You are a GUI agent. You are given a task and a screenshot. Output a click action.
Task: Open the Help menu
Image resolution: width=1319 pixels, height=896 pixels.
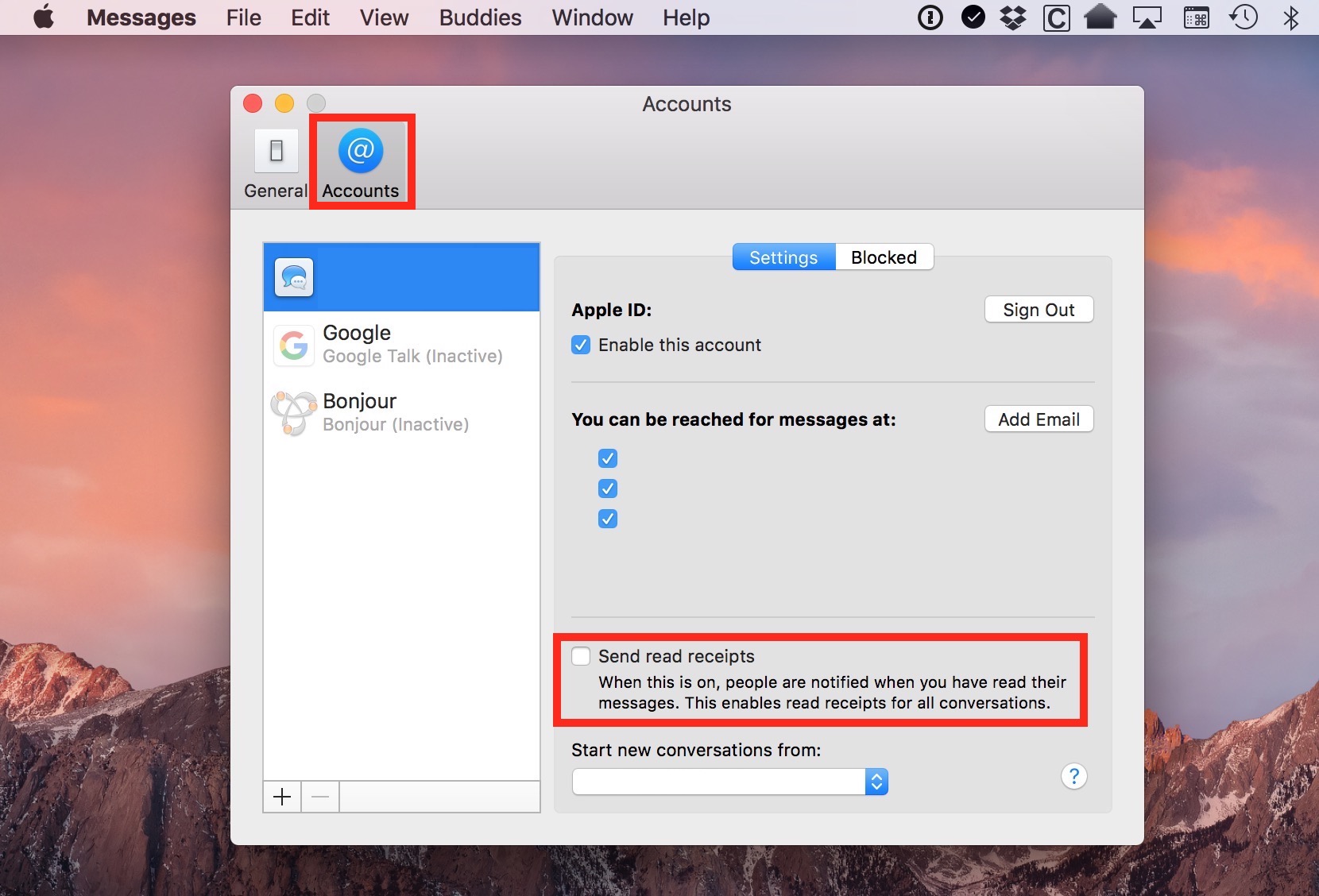687,17
